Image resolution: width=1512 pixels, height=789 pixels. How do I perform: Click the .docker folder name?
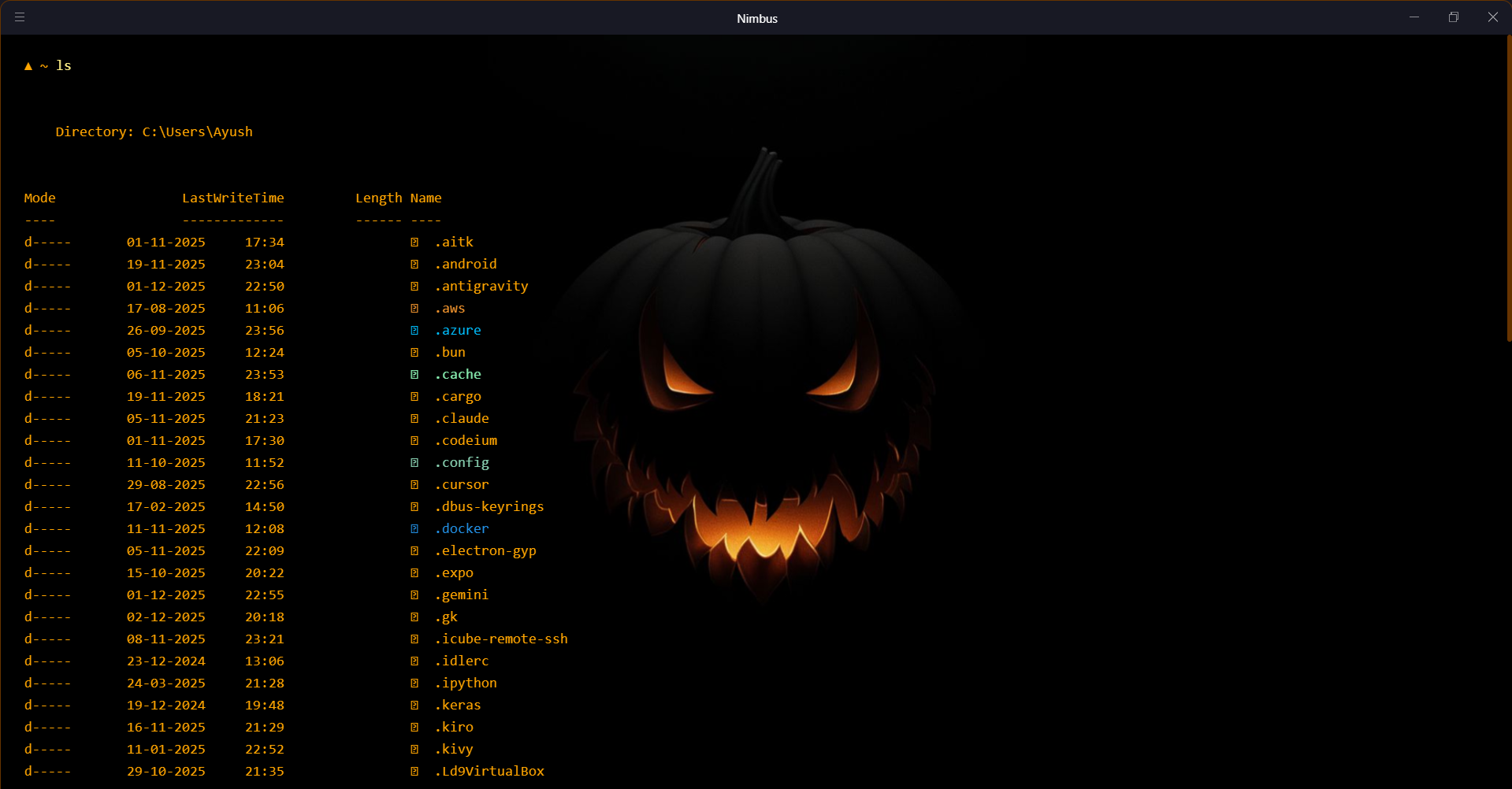462,529
